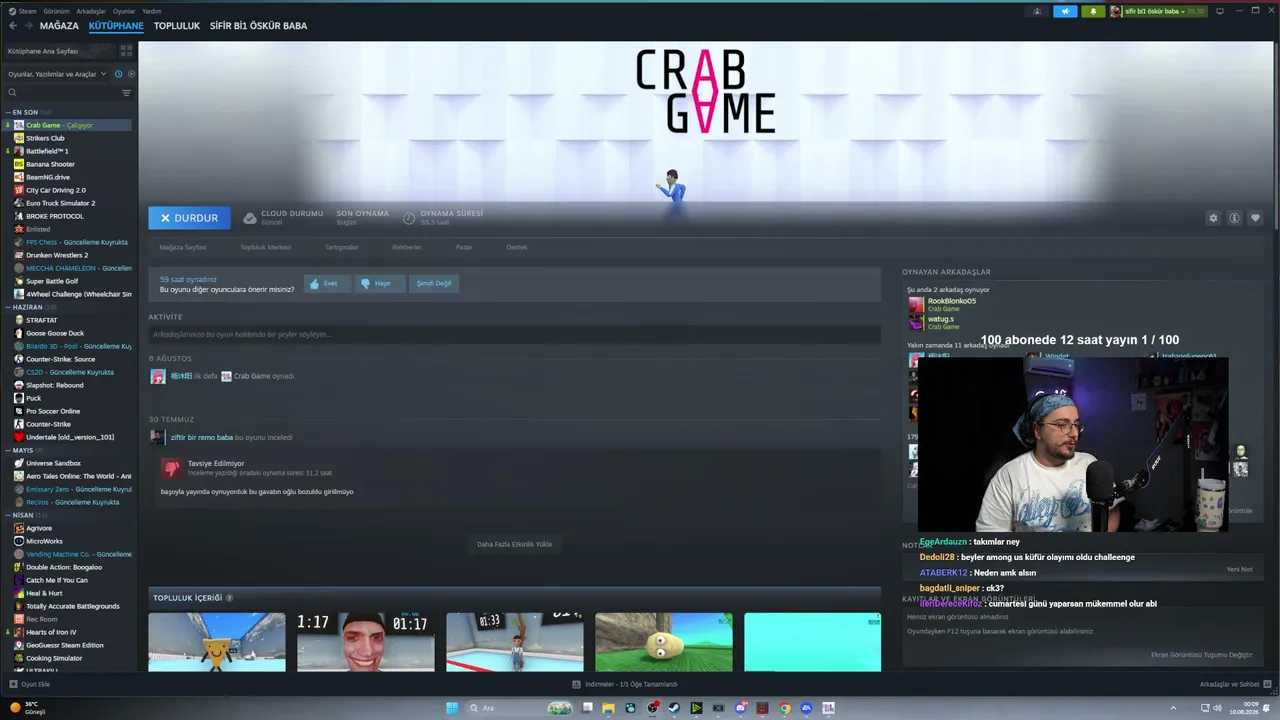The width and height of the screenshot is (1280, 720).
Task: Switch to the KÜTÜPHANE tab
Action: coord(116,26)
